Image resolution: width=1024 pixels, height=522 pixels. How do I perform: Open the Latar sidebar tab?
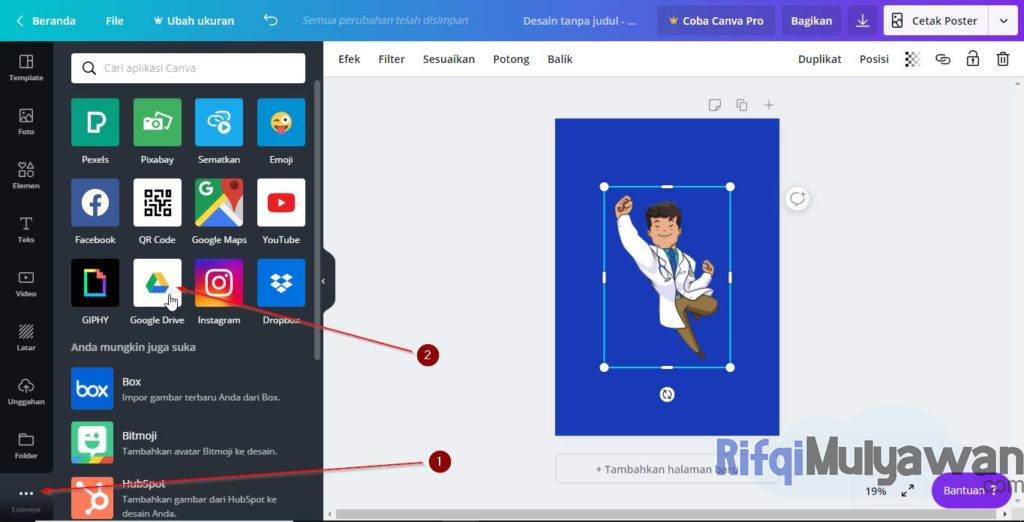(26, 338)
